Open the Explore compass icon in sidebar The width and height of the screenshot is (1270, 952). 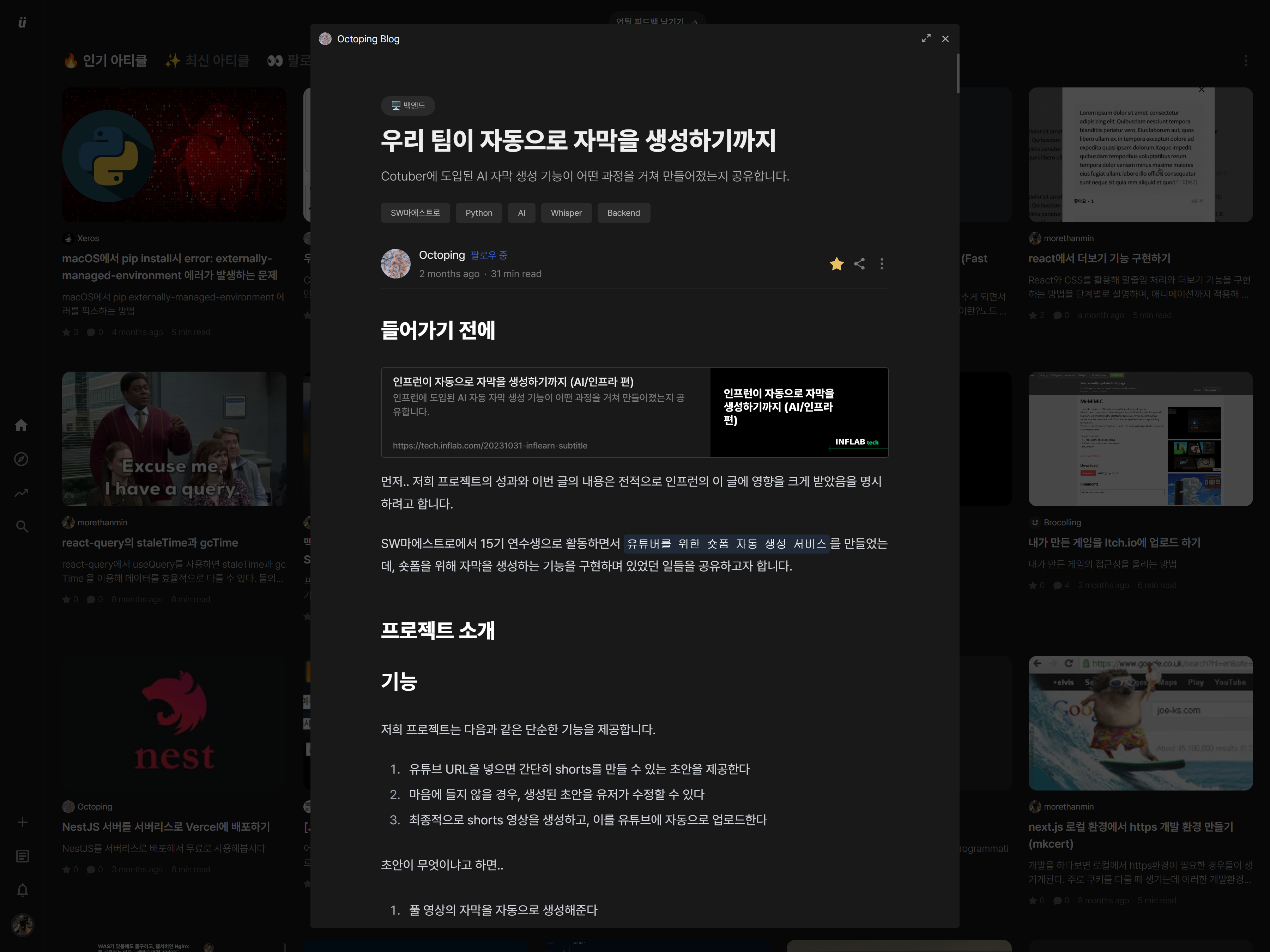21,459
